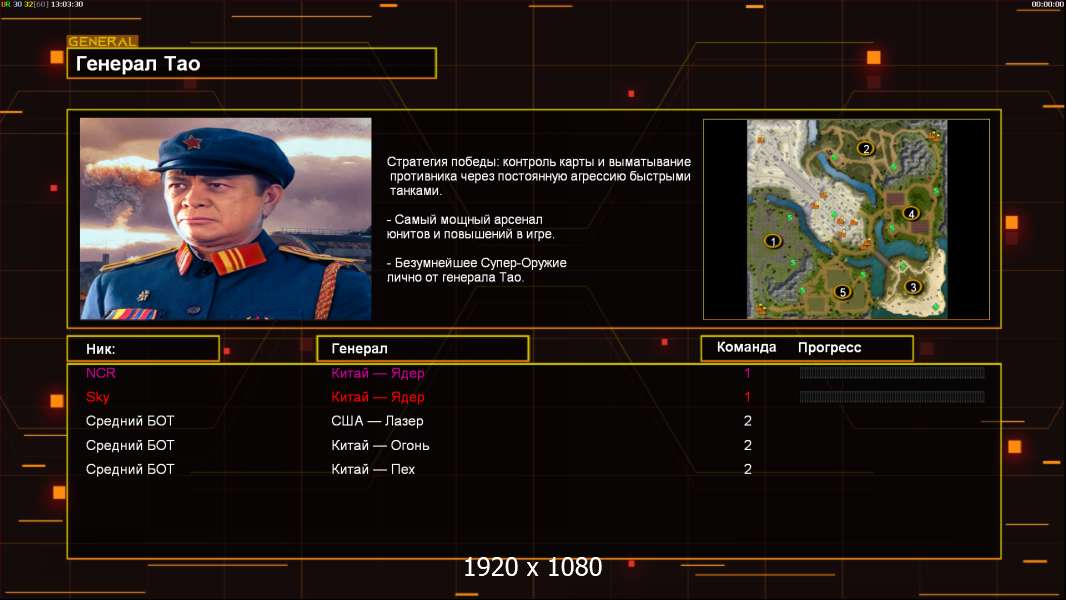This screenshot has width=1066, height=600.
Task: Click start position marker 4 on map
Action: [911, 213]
